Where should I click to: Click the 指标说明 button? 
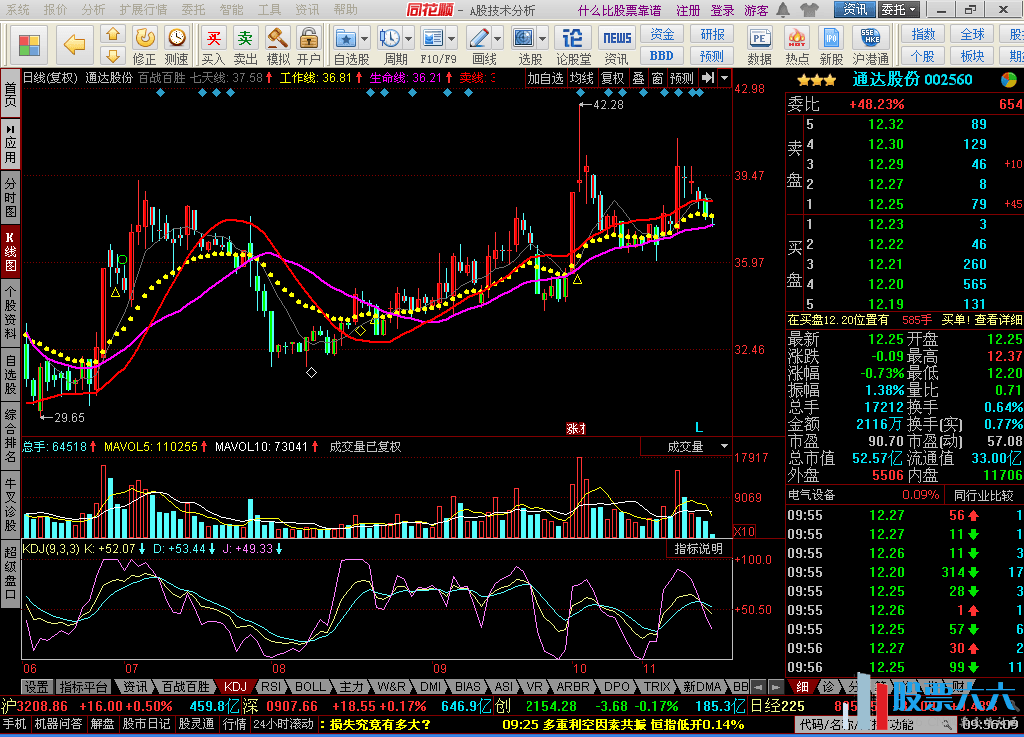click(699, 549)
